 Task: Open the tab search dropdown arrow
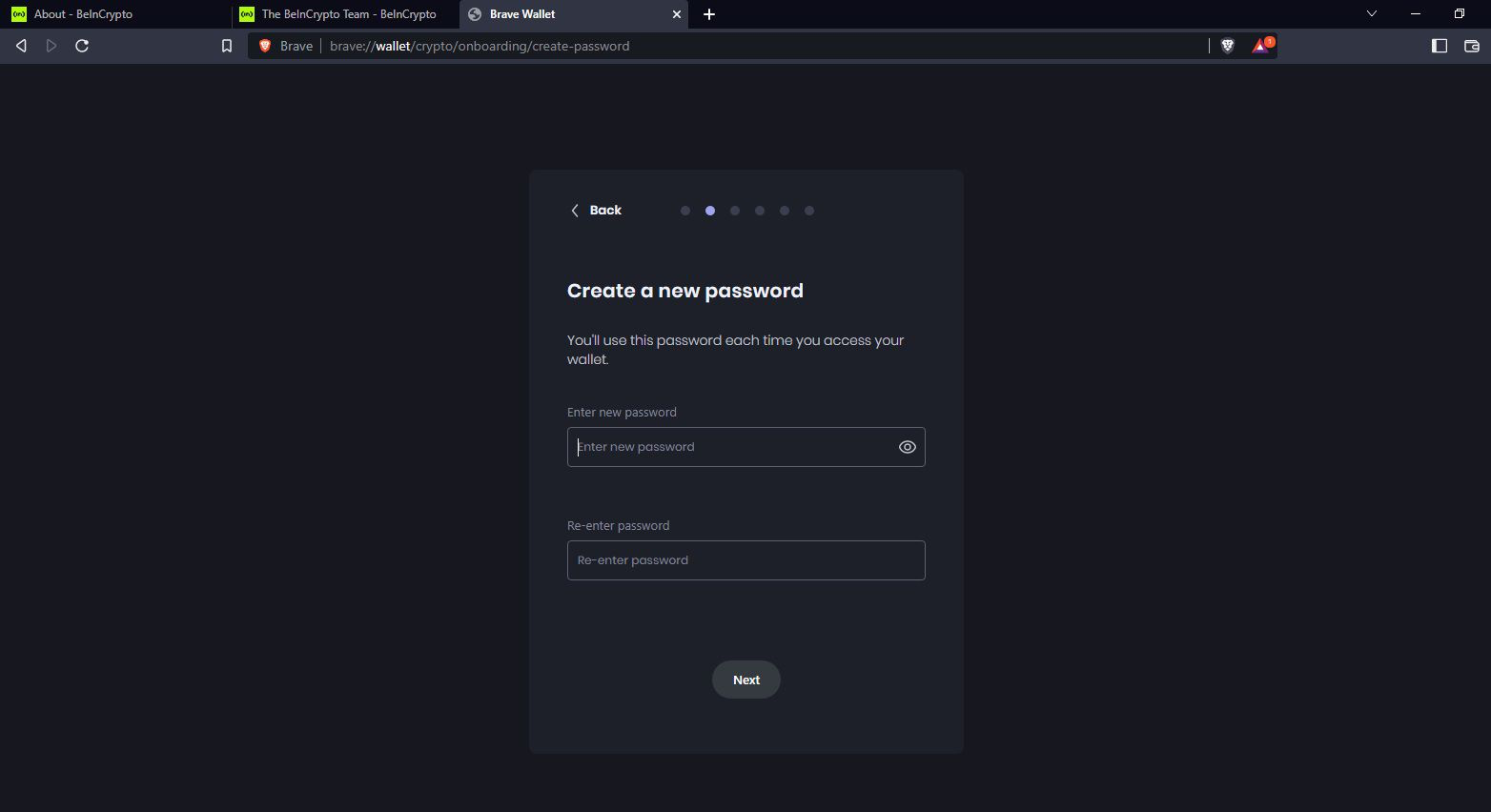(1371, 14)
